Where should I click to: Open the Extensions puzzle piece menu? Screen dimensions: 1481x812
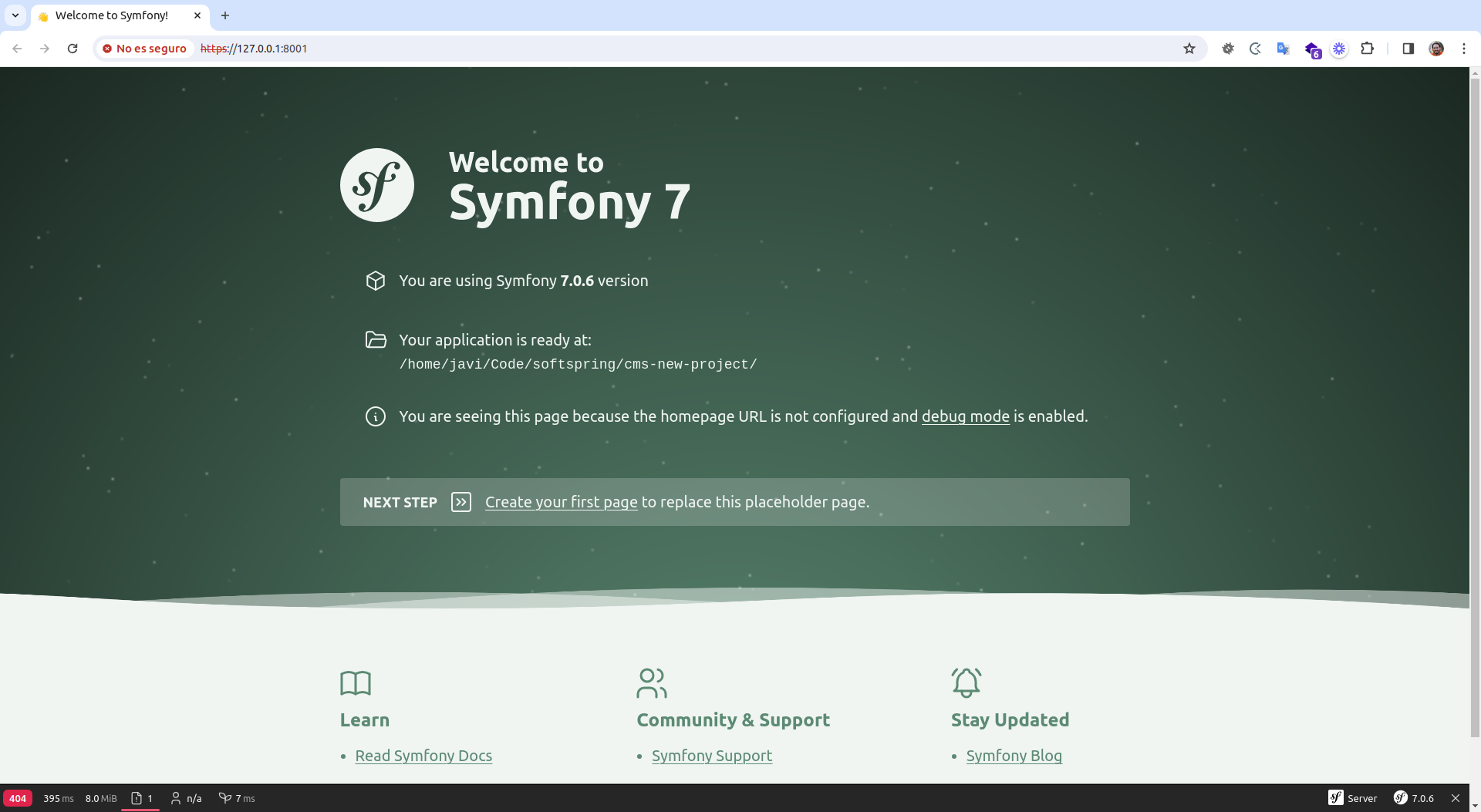(x=1368, y=49)
